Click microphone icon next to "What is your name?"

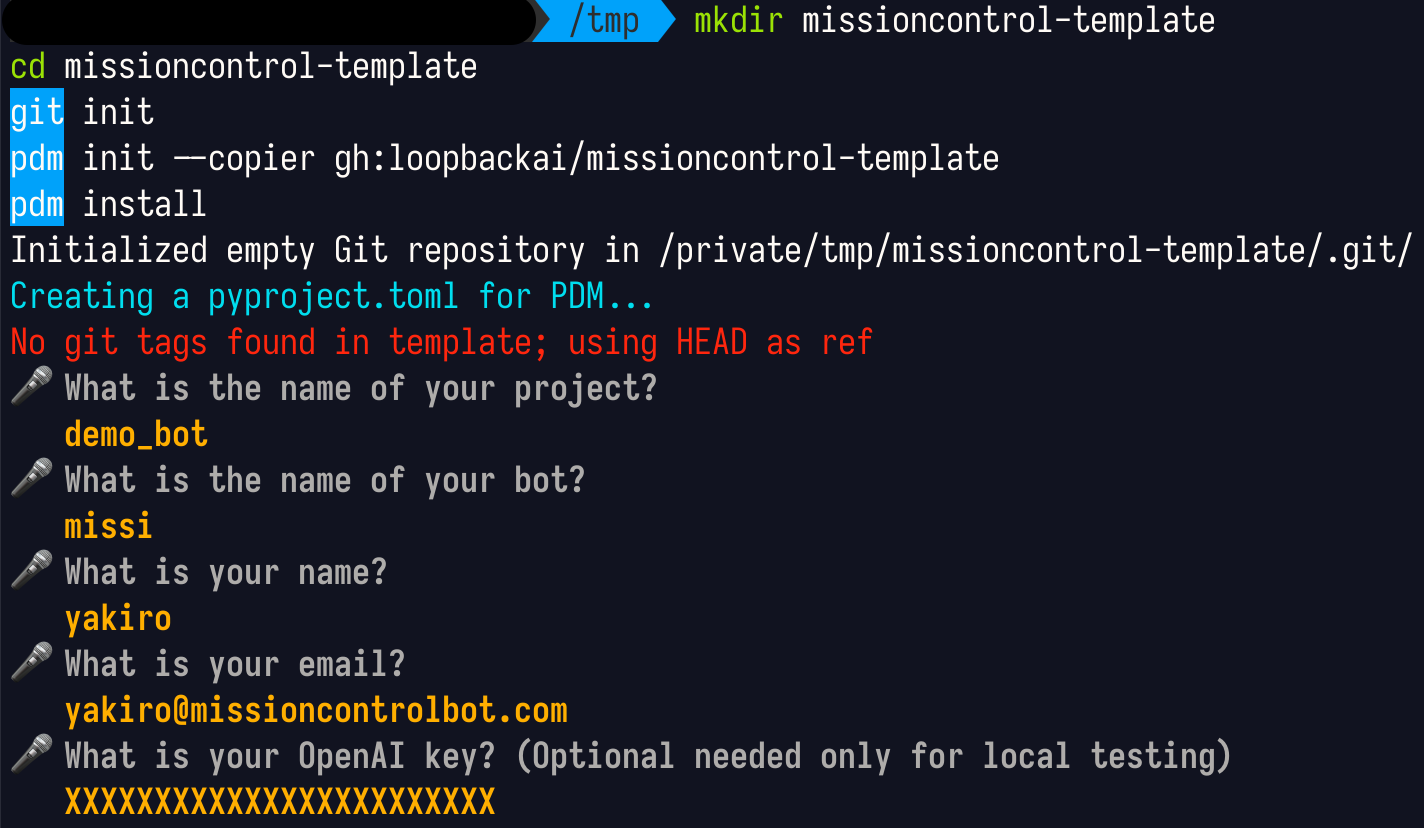(x=31, y=573)
